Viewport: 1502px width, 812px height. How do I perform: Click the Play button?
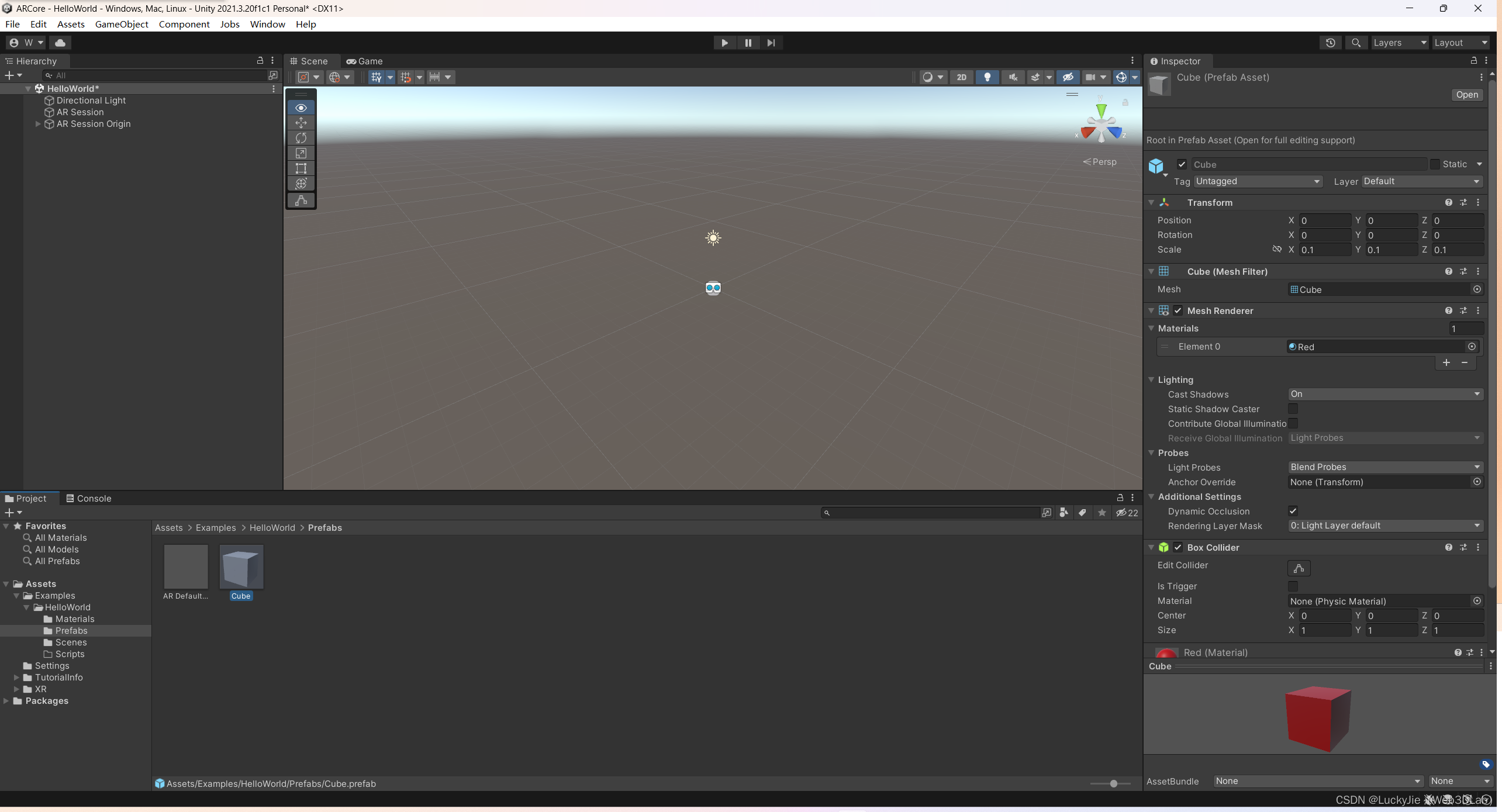(724, 43)
